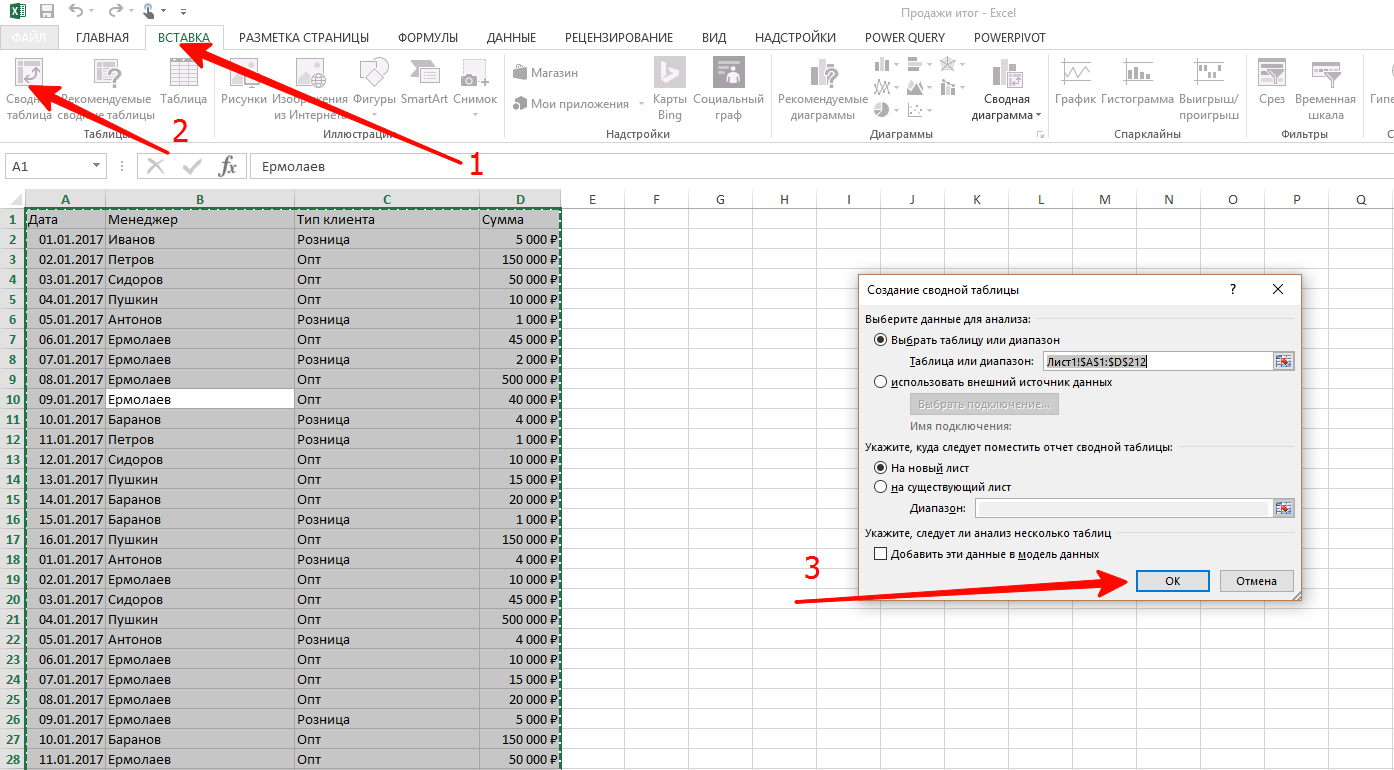This screenshot has height=770, width=1394.
Task: Click Отмена to cancel the dialog
Action: 1256,581
